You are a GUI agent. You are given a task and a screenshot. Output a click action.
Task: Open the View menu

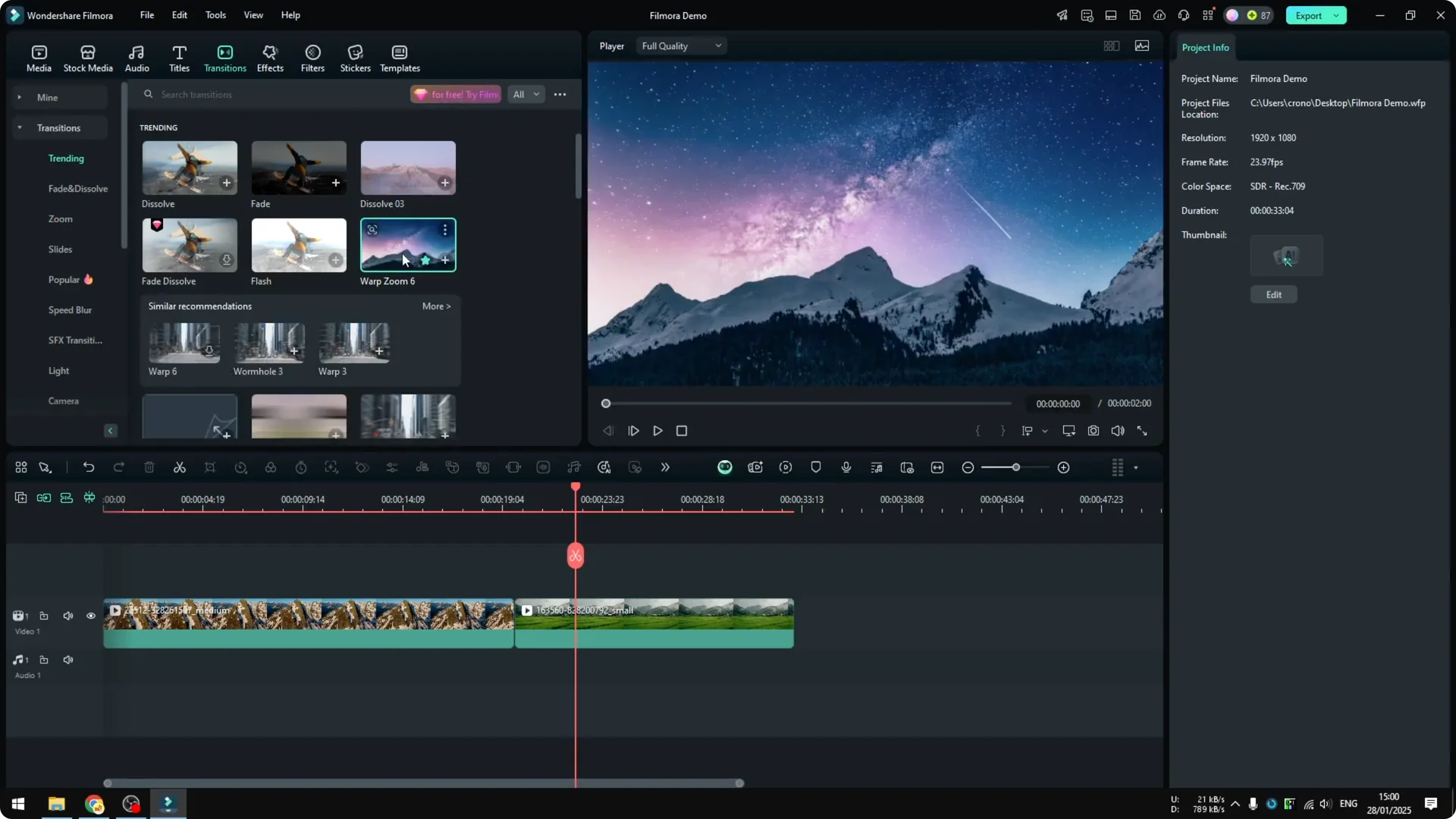[x=253, y=15]
